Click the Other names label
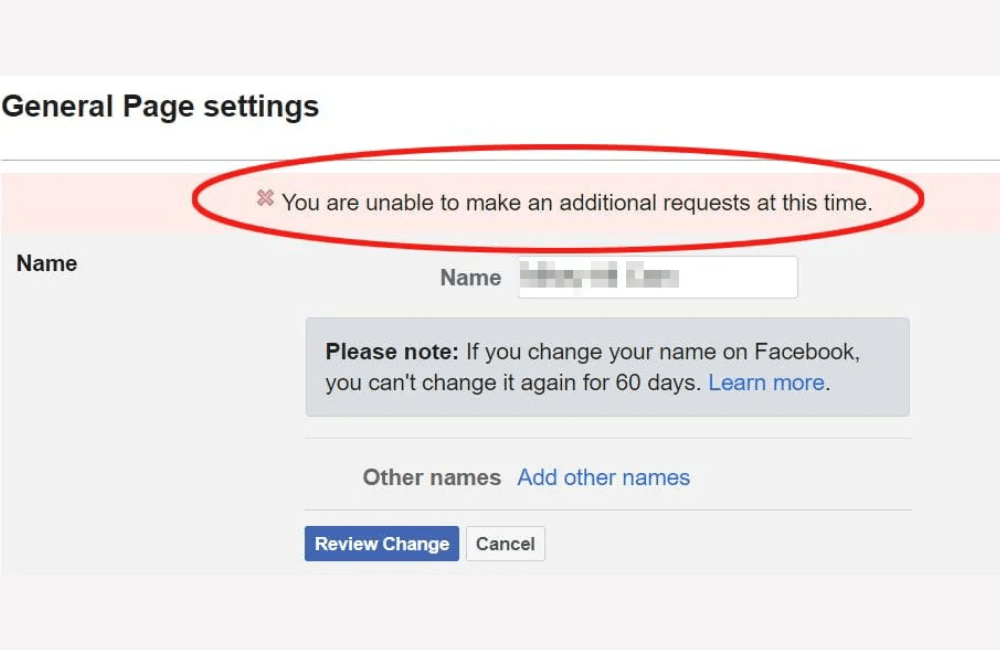 tap(431, 478)
